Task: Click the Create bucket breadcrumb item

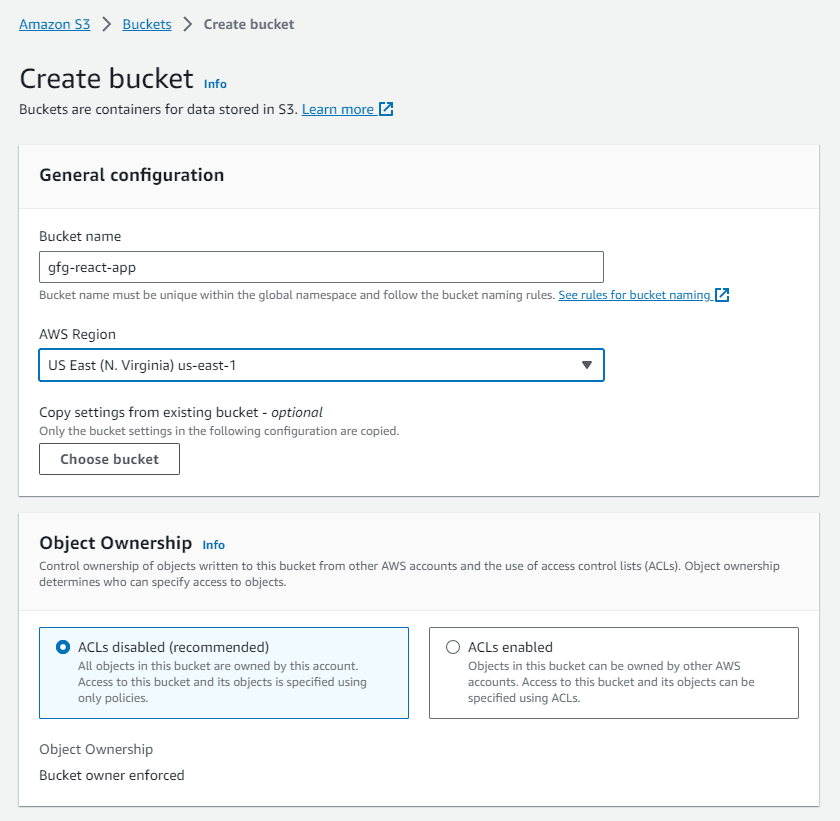Action: pyautogui.click(x=249, y=24)
